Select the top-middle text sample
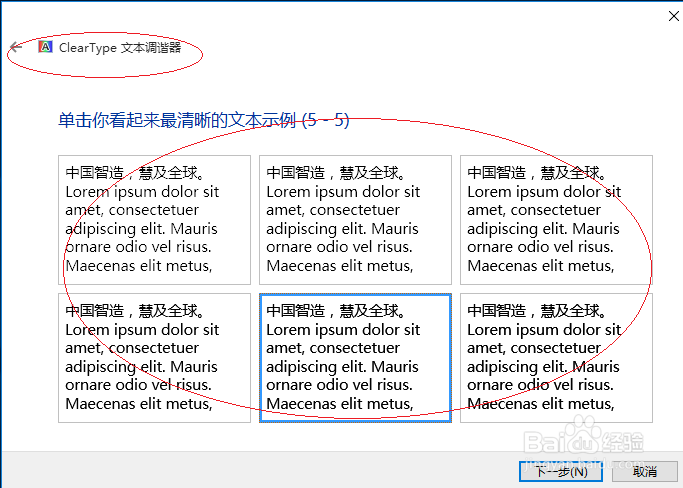683x488 pixels. [355, 220]
